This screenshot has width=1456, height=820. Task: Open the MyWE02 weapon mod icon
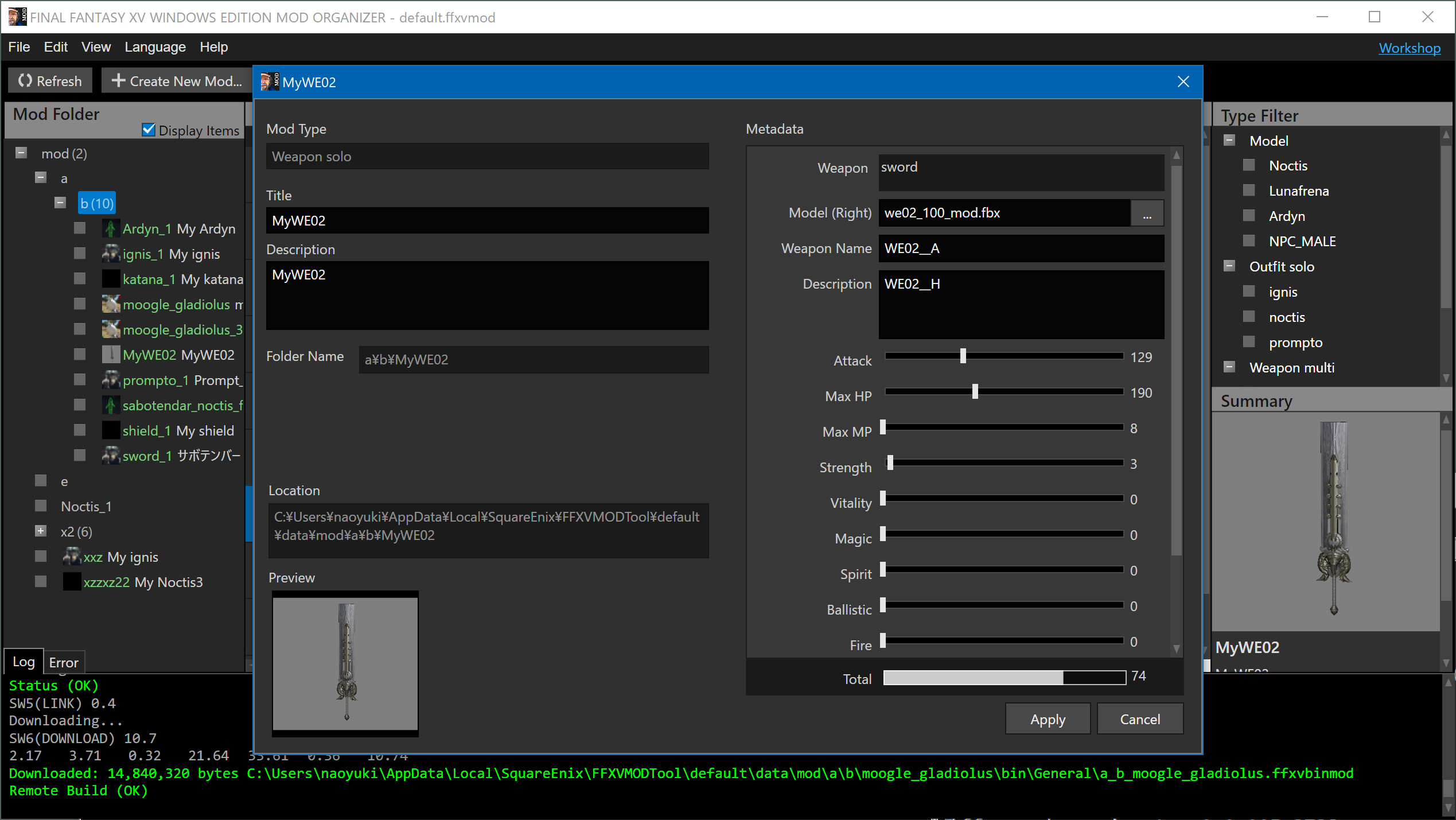tap(111, 354)
